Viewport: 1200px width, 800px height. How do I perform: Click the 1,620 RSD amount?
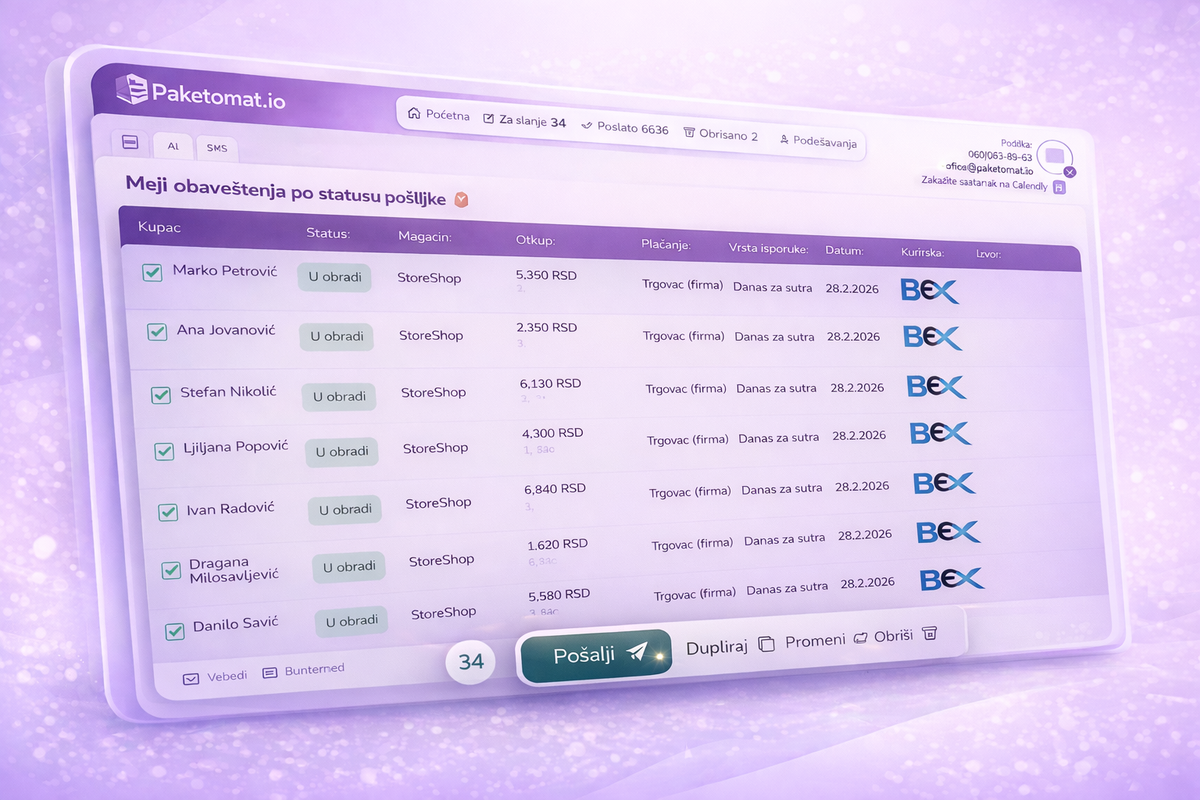[x=557, y=544]
